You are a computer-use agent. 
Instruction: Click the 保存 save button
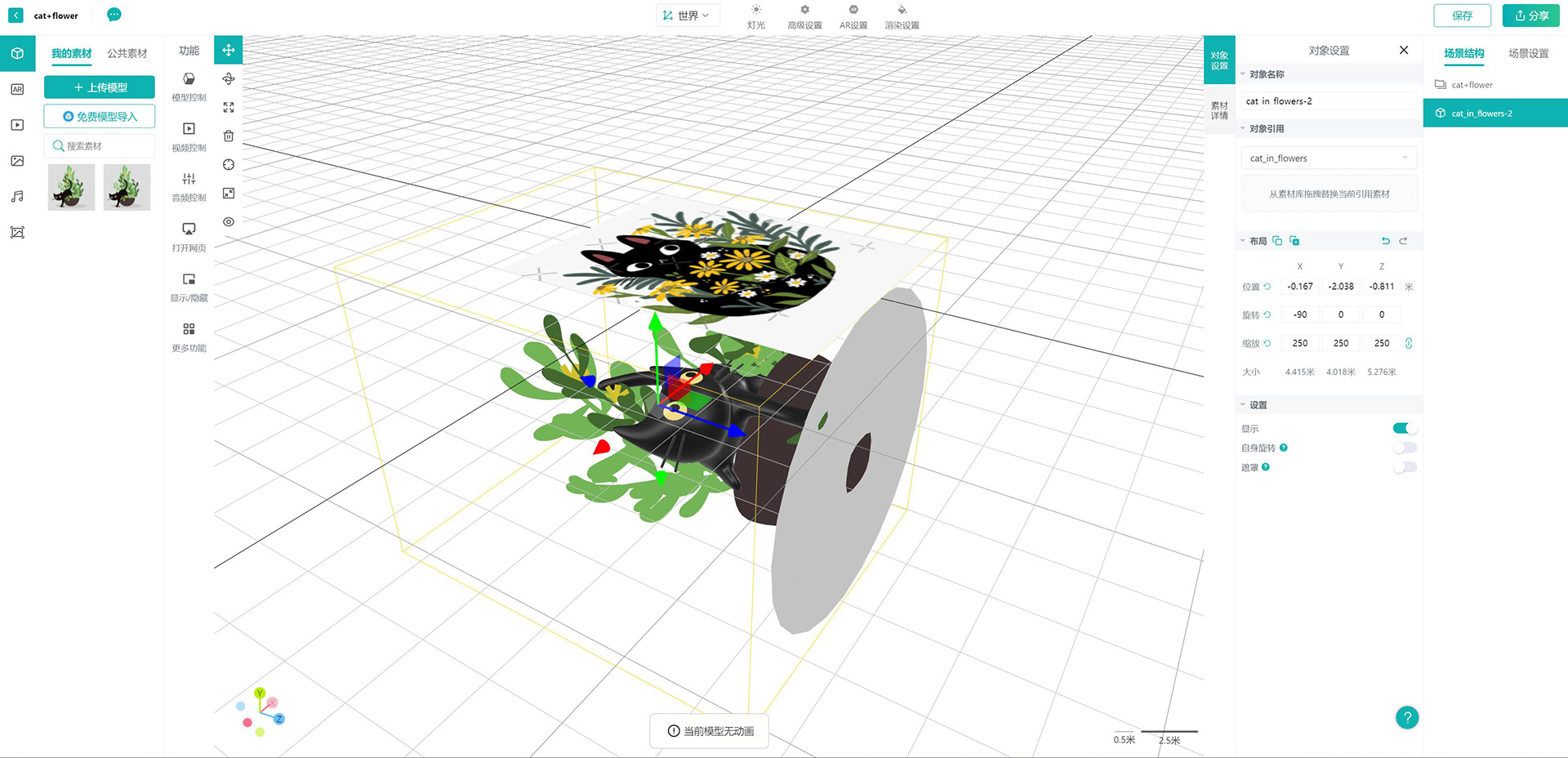click(1462, 16)
